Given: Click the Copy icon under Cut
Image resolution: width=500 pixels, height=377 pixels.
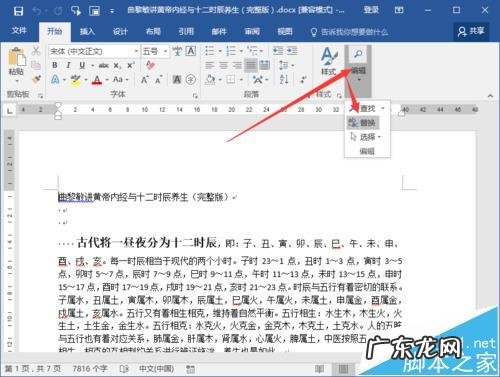Looking at the screenshot, I should tap(36, 65).
